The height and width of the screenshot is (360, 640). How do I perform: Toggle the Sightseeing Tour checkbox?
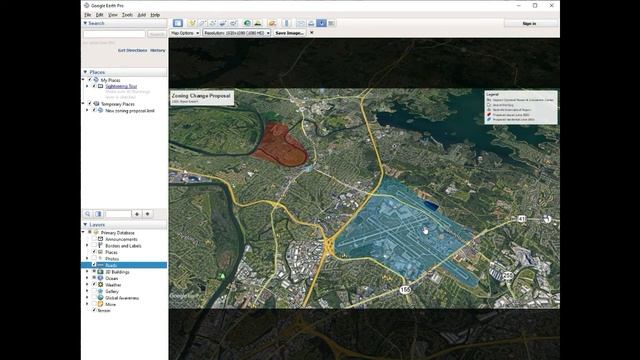coord(94,86)
